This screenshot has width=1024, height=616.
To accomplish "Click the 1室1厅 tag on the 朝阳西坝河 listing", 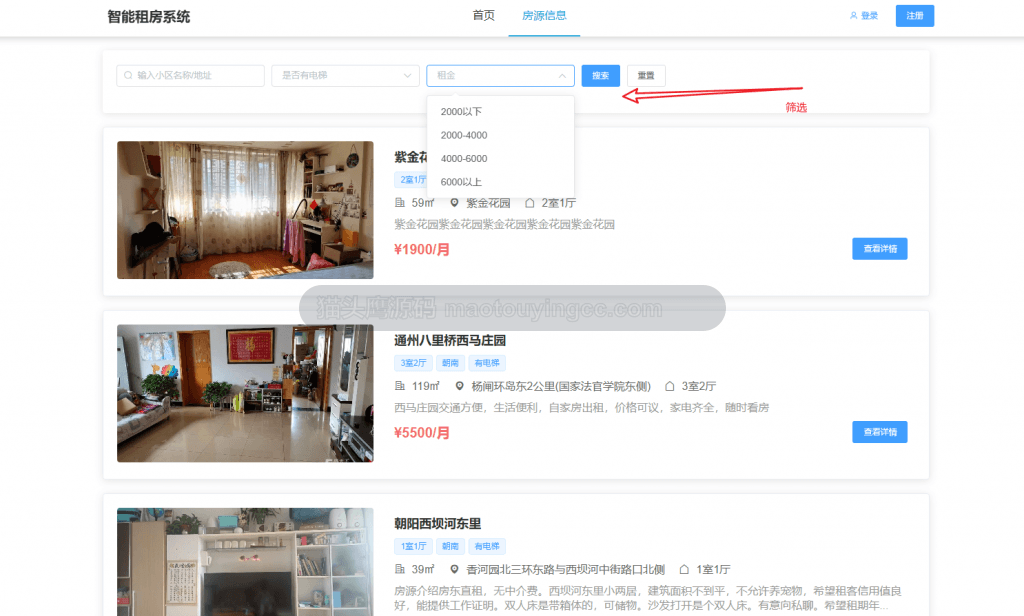I will 413,546.
